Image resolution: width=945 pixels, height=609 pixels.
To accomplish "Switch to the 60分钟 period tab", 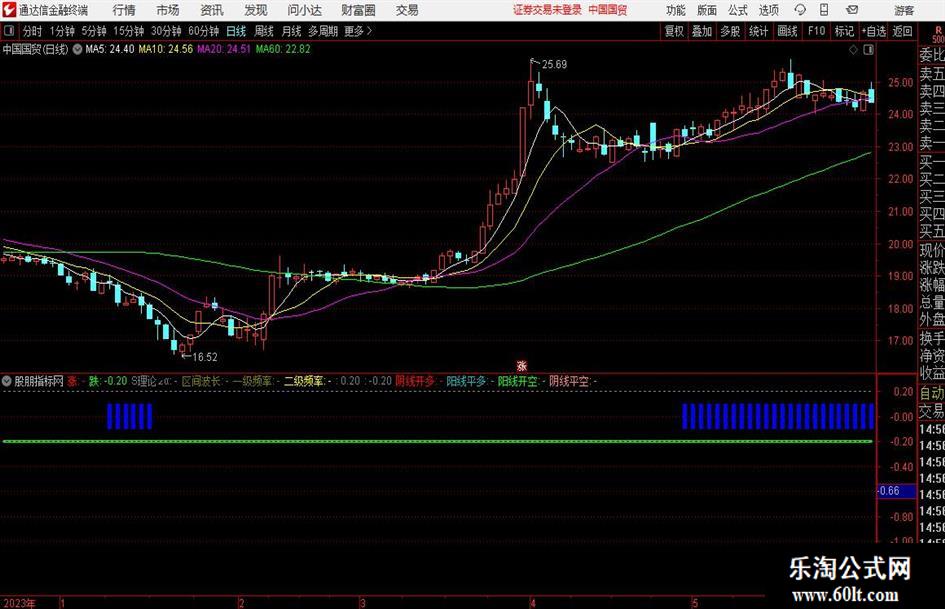I will (x=203, y=31).
